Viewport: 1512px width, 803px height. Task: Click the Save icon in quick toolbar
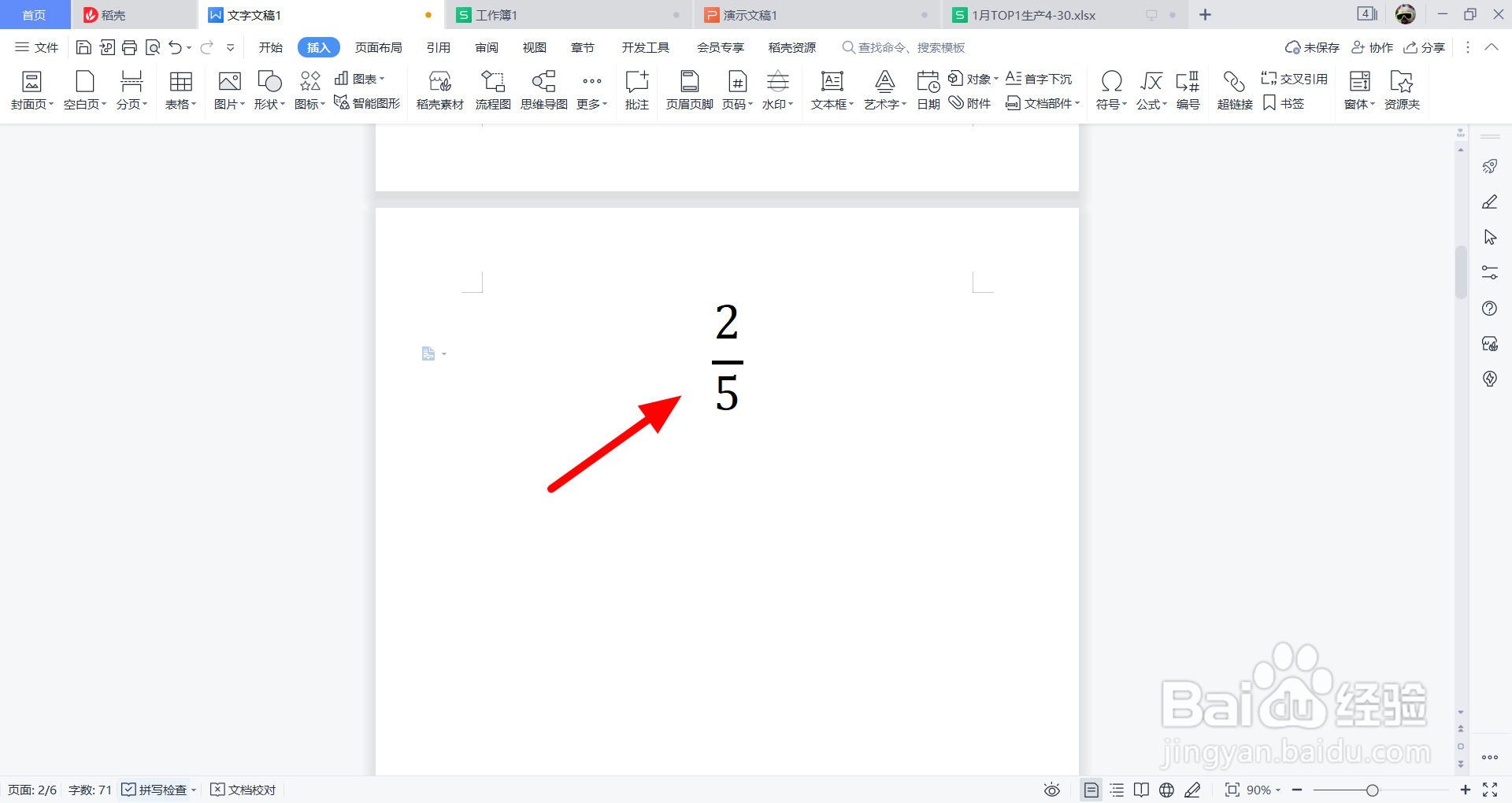[x=83, y=47]
